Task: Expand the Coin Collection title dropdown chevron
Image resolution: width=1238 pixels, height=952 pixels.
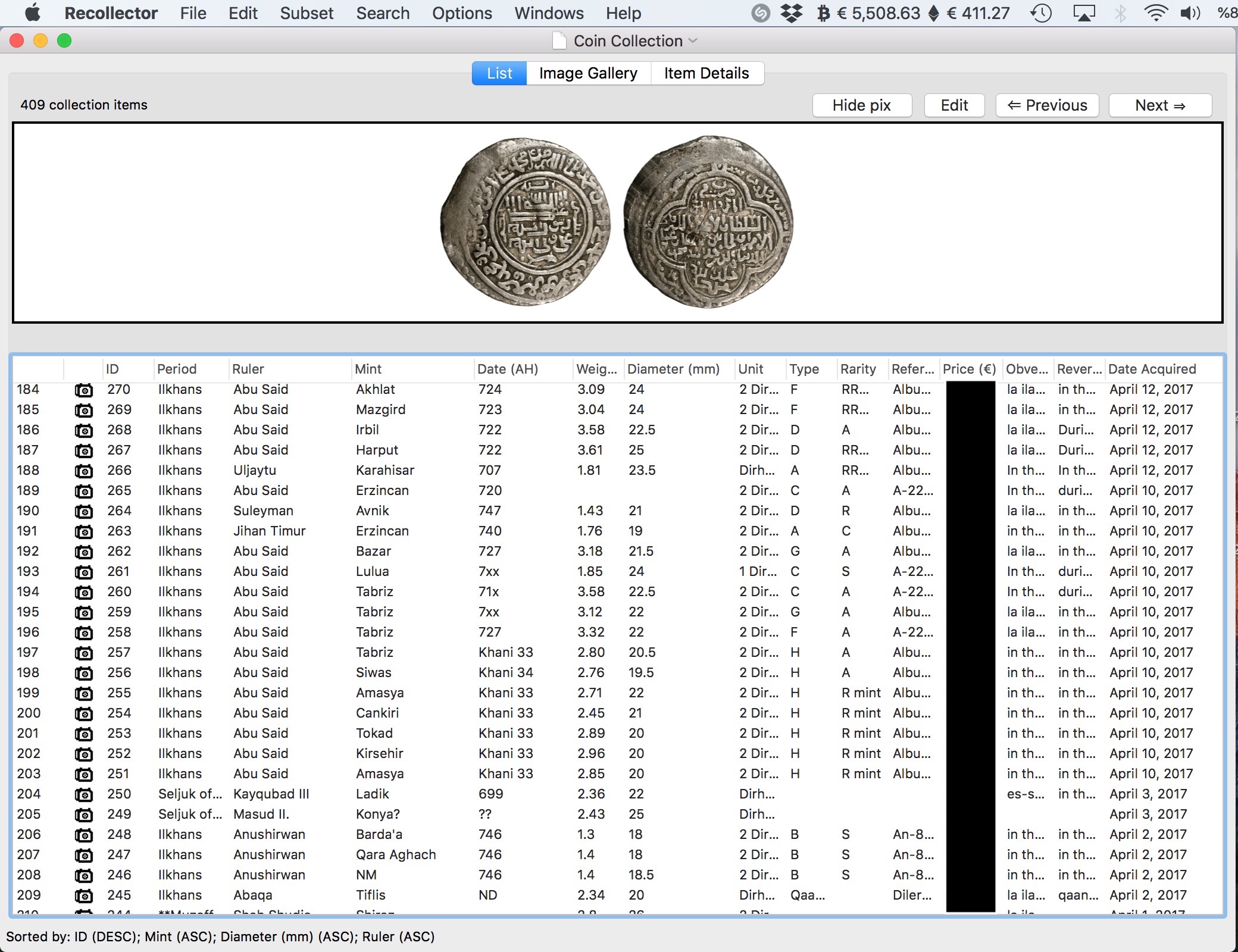Action: [692, 40]
